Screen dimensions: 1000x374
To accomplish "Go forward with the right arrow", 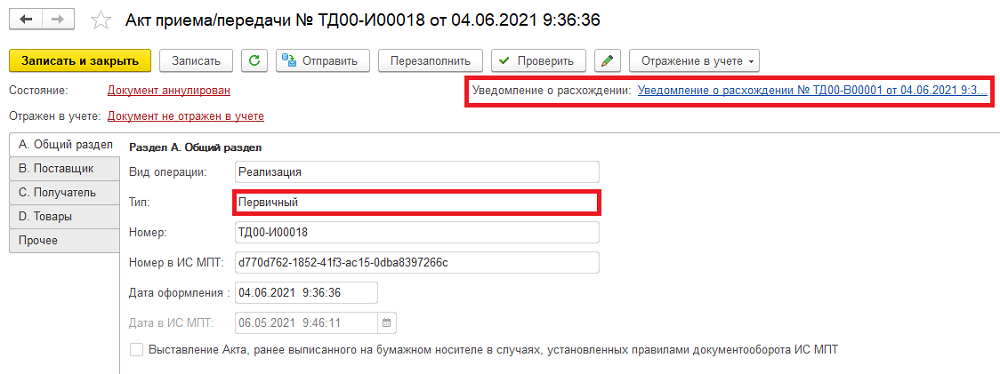I will click(58, 19).
